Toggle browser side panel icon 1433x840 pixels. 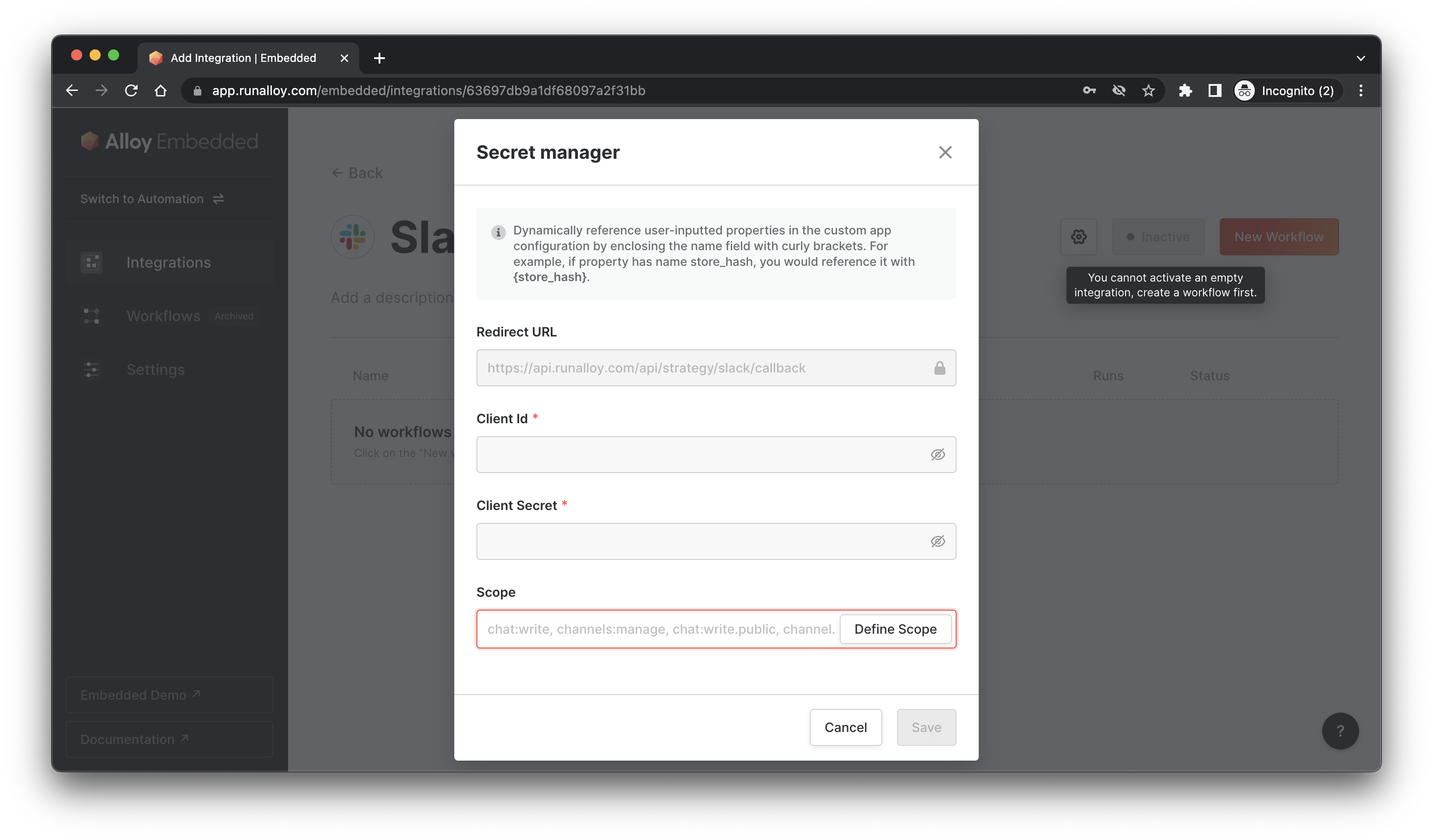tap(1215, 91)
